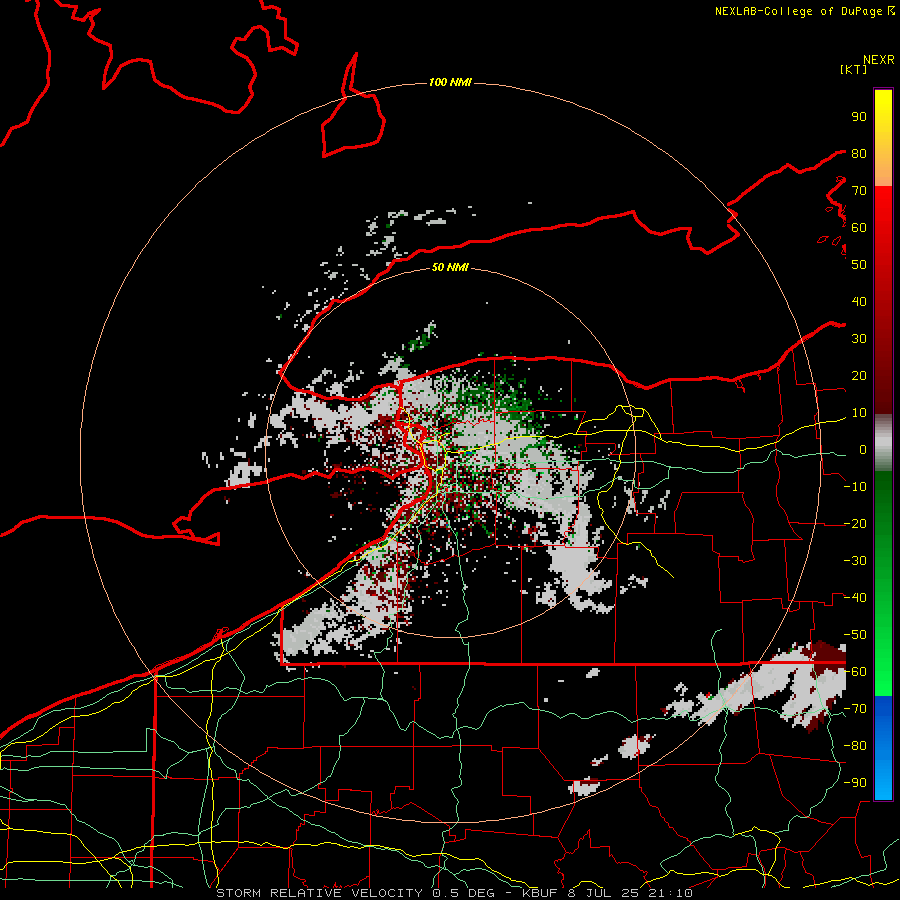Click the 50 NMI range ring label
This screenshot has width=900, height=900.
point(450,267)
